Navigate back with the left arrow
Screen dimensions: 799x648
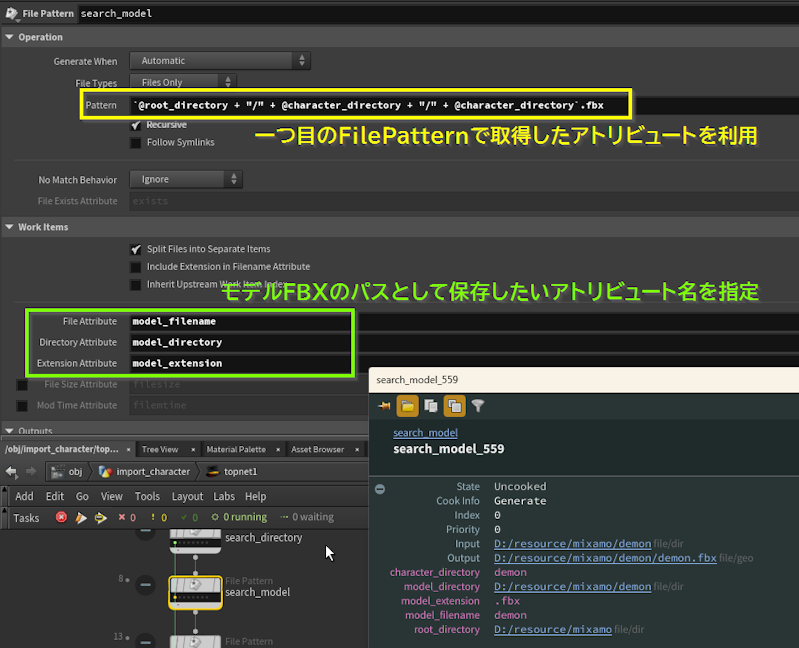click(x=11, y=472)
